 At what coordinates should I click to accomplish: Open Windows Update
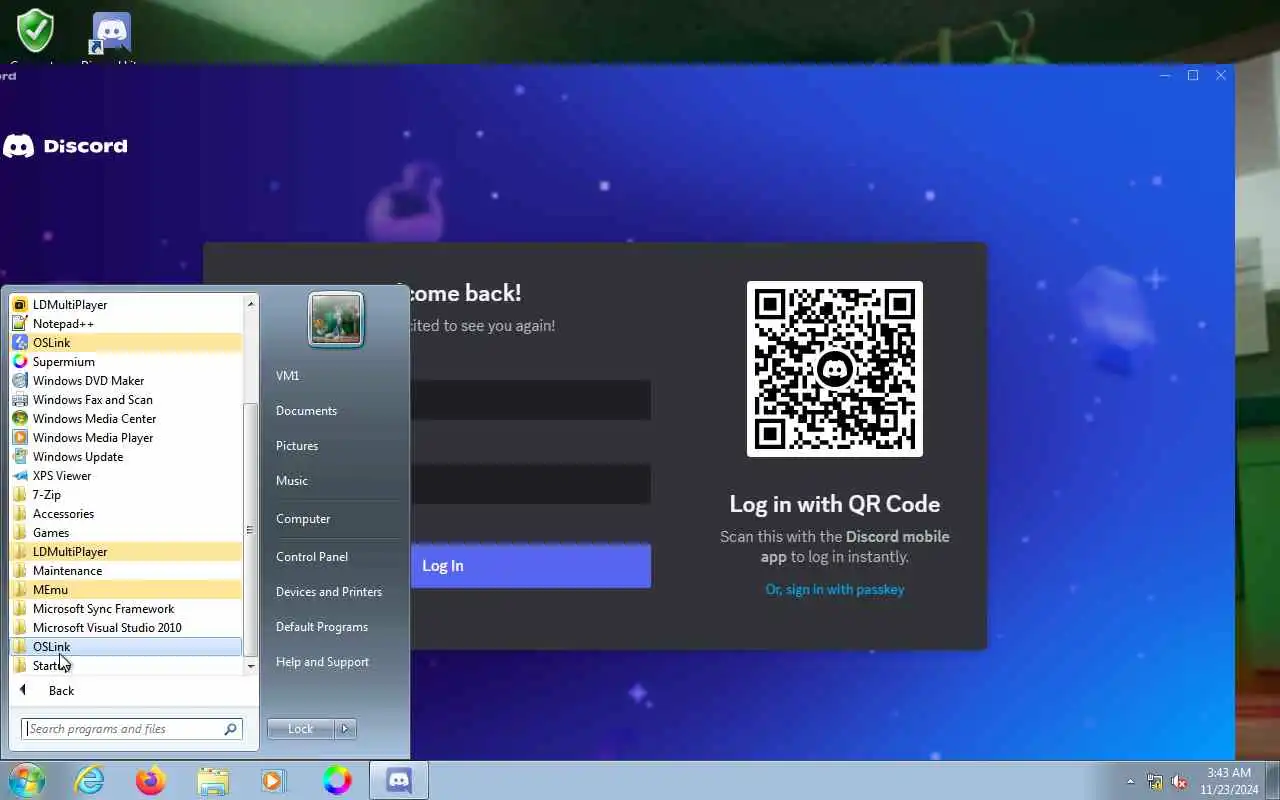126,456
